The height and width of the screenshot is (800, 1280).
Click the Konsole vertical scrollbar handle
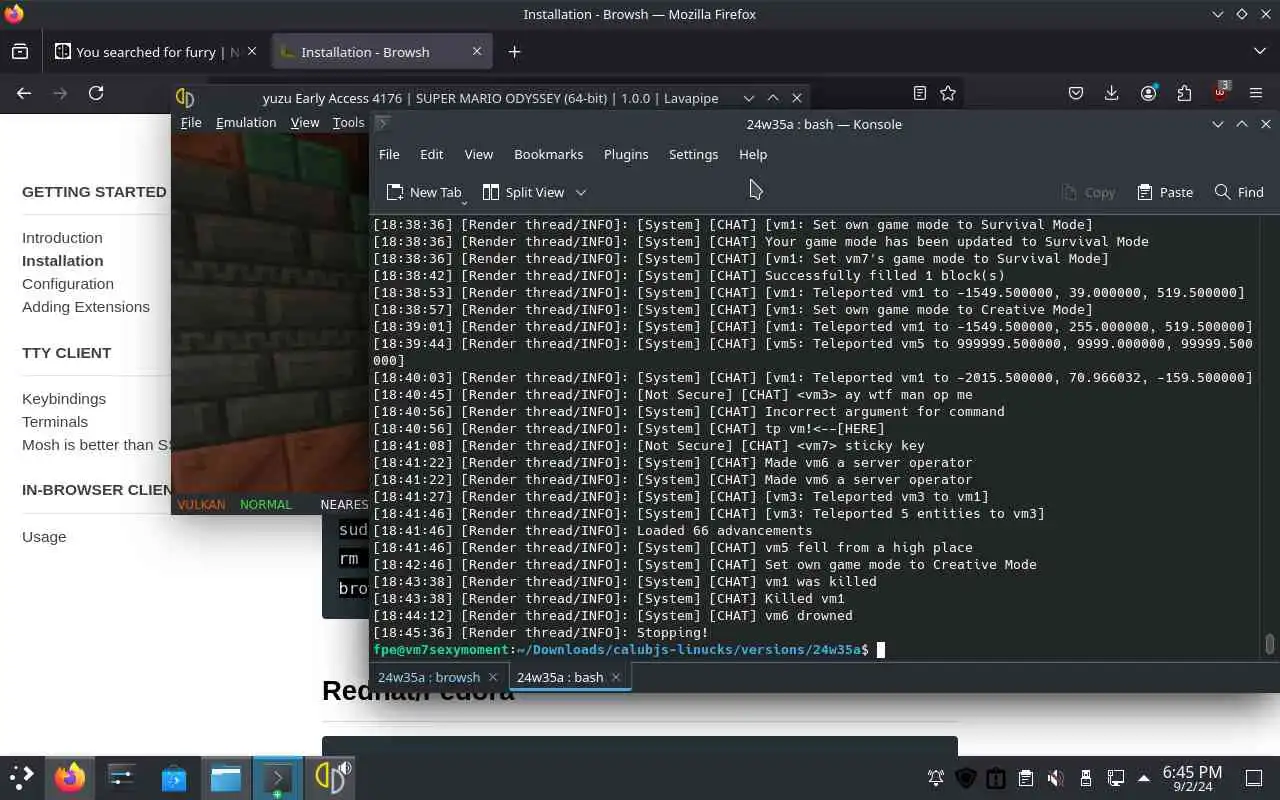click(x=1269, y=644)
